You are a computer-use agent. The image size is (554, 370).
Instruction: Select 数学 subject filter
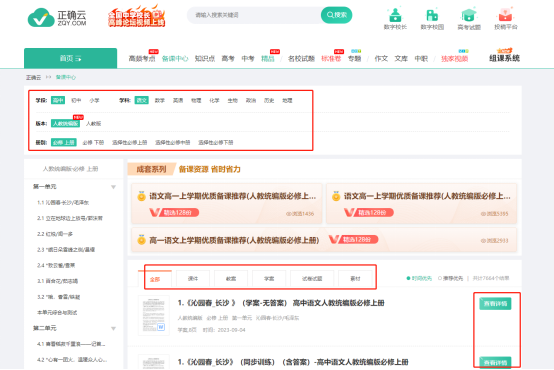[160, 100]
